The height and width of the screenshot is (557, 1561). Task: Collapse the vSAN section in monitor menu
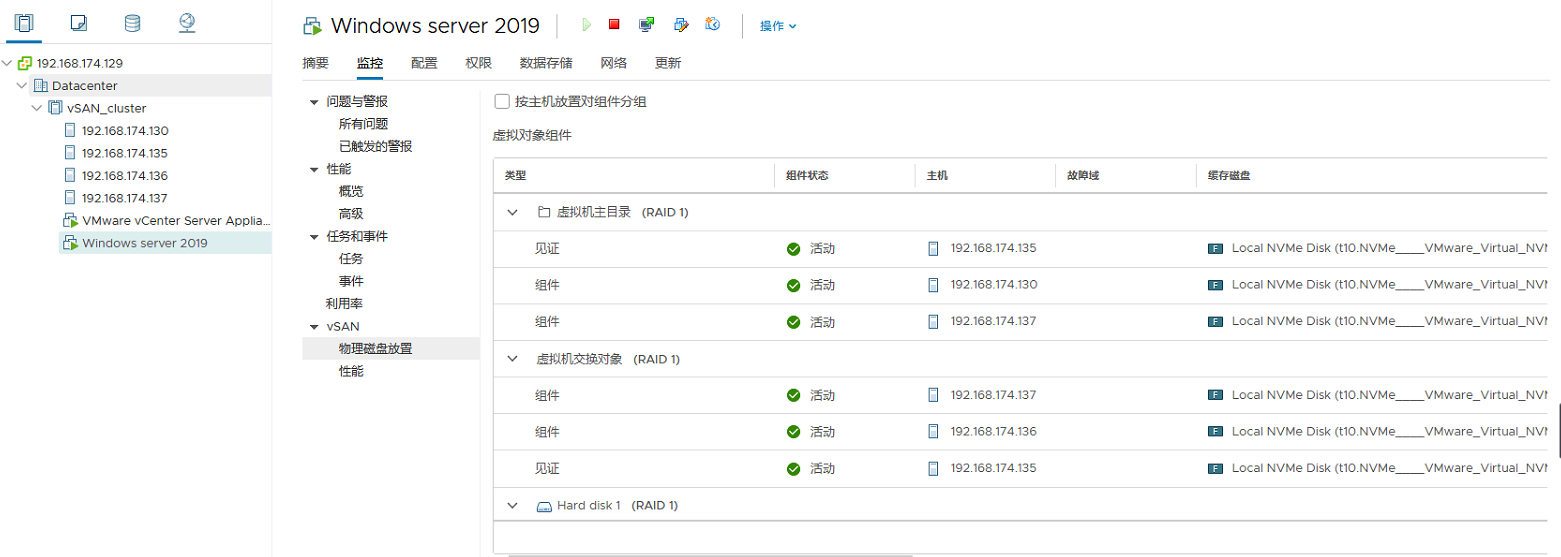coord(315,327)
